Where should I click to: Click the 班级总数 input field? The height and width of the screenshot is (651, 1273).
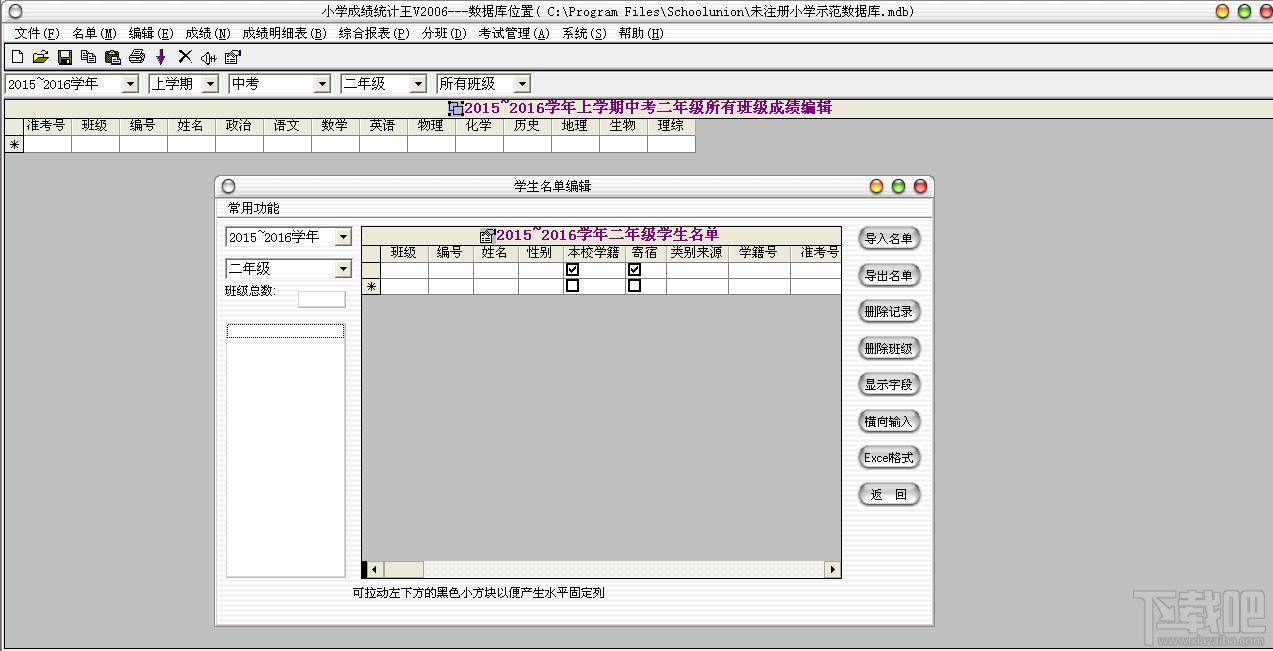point(321,299)
